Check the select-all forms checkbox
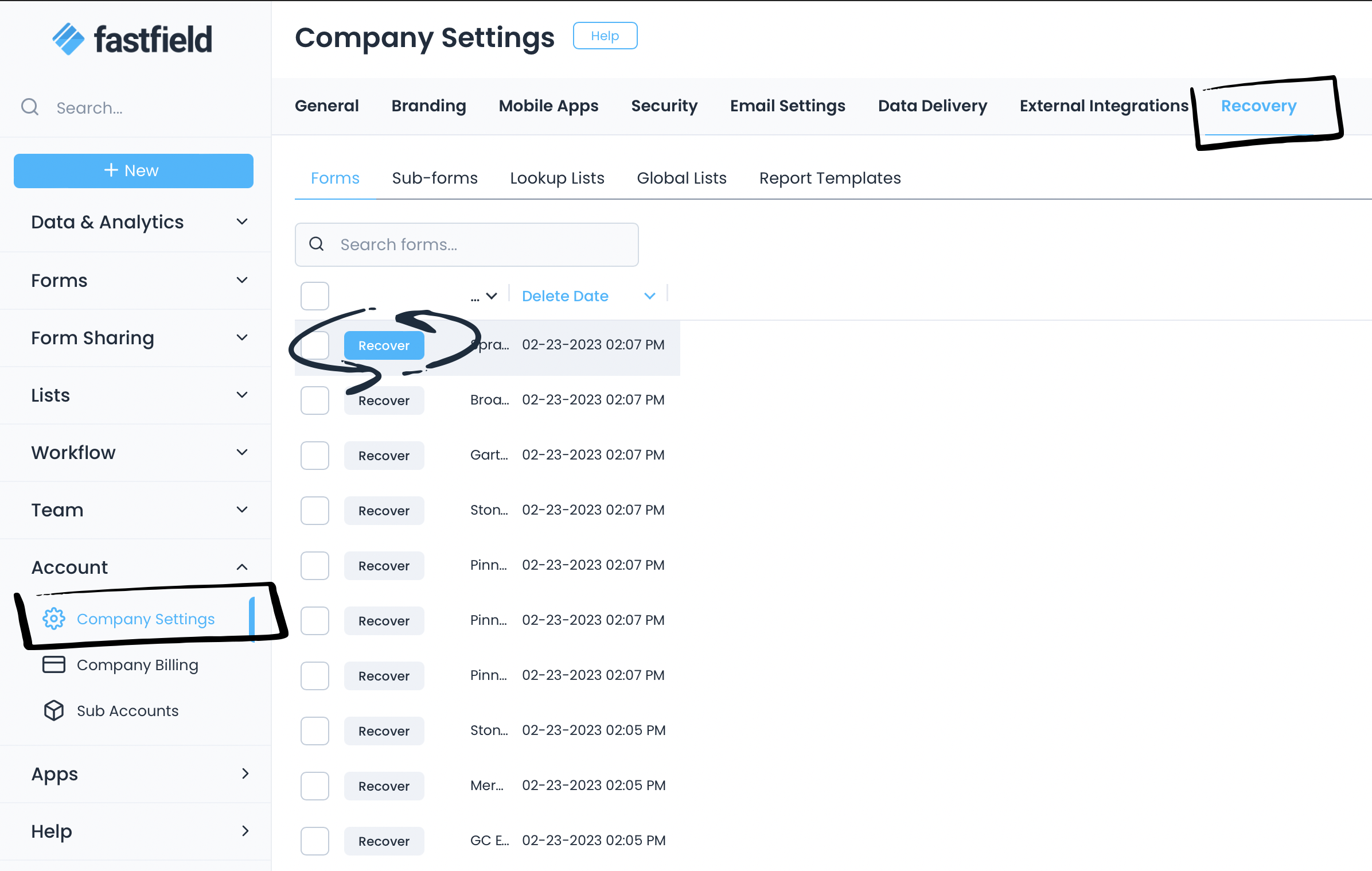The image size is (1372, 871). (314, 296)
